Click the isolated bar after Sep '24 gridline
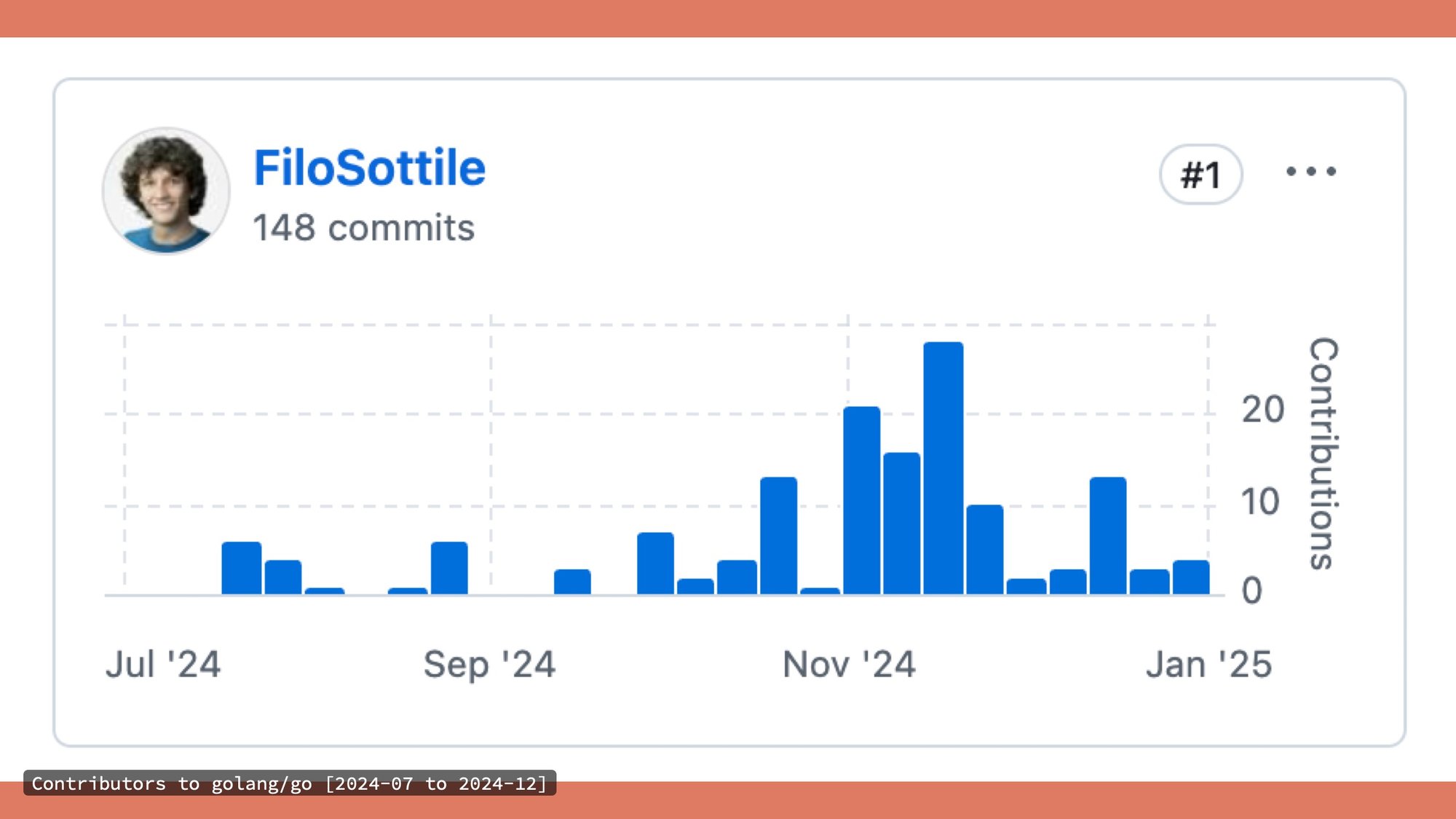Viewport: 1456px width, 819px height. [x=572, y=582]
